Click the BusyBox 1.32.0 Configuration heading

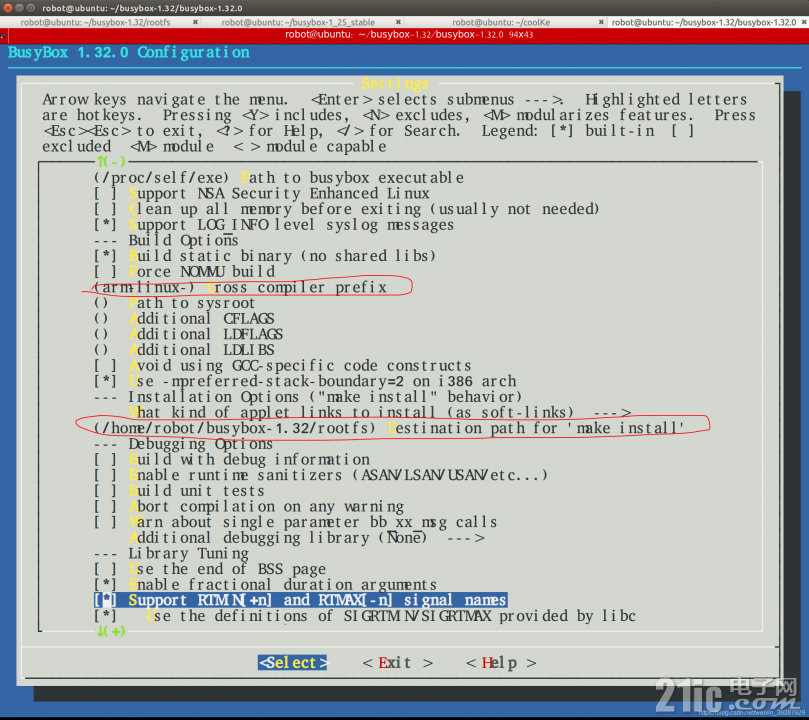(129, 53)
